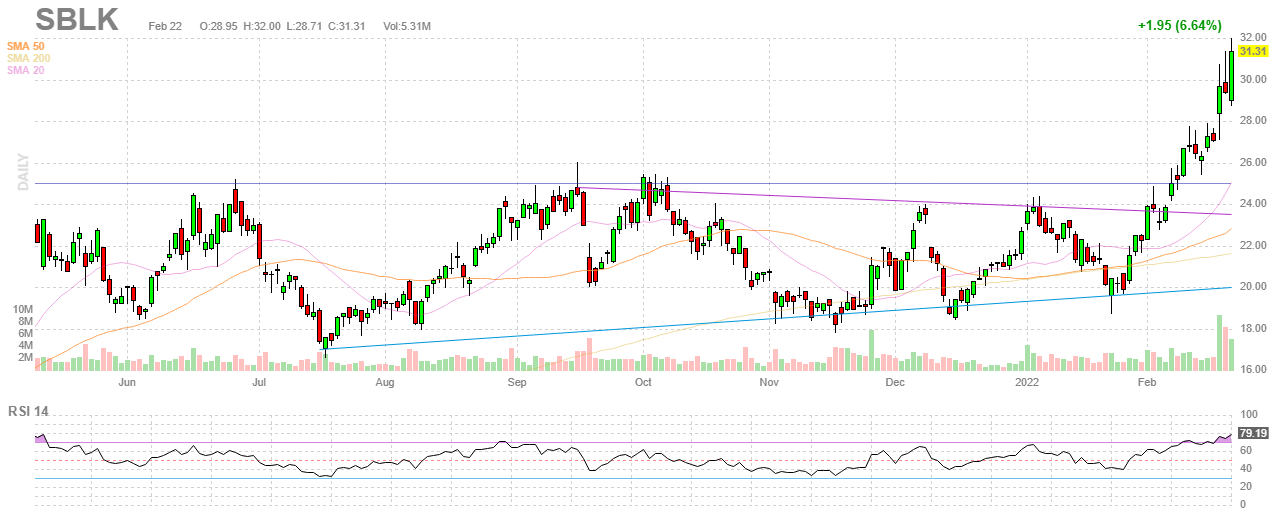Select the SMA 200 legend label
1280x520 pixels.
pos(29,58)
